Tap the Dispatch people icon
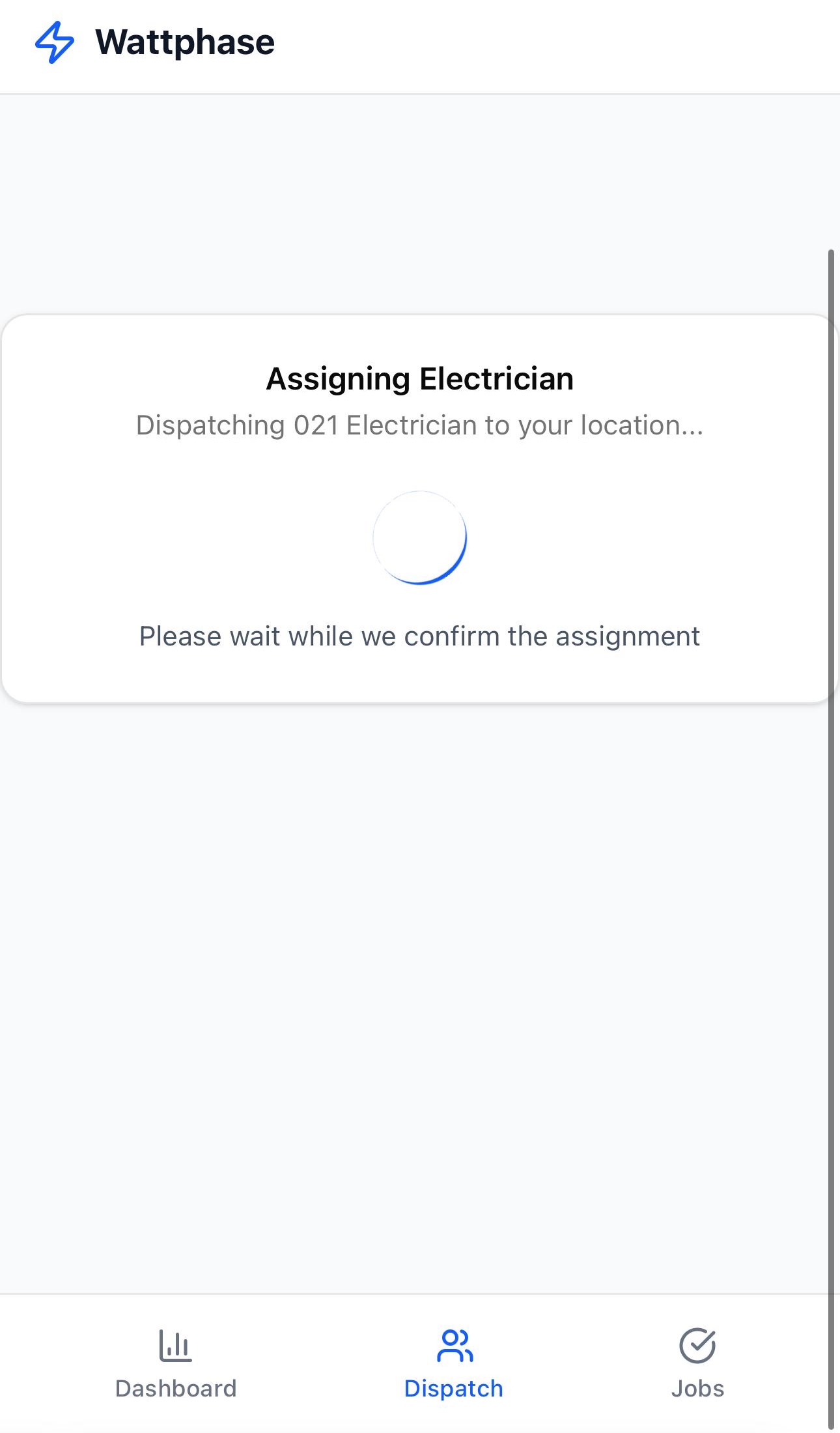 coord(455,1346)
